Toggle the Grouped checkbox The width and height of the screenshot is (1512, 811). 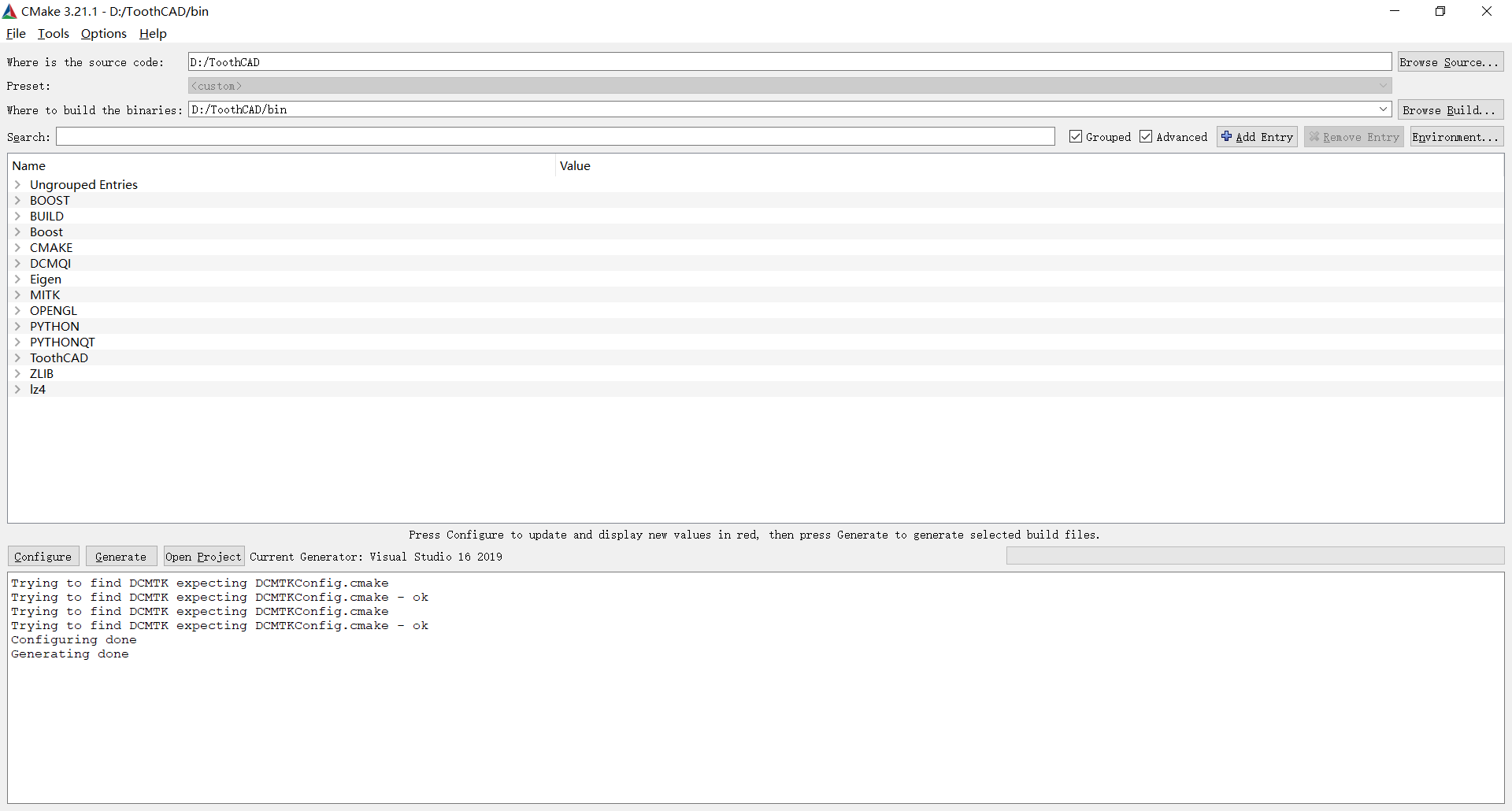click(1076, 136)
